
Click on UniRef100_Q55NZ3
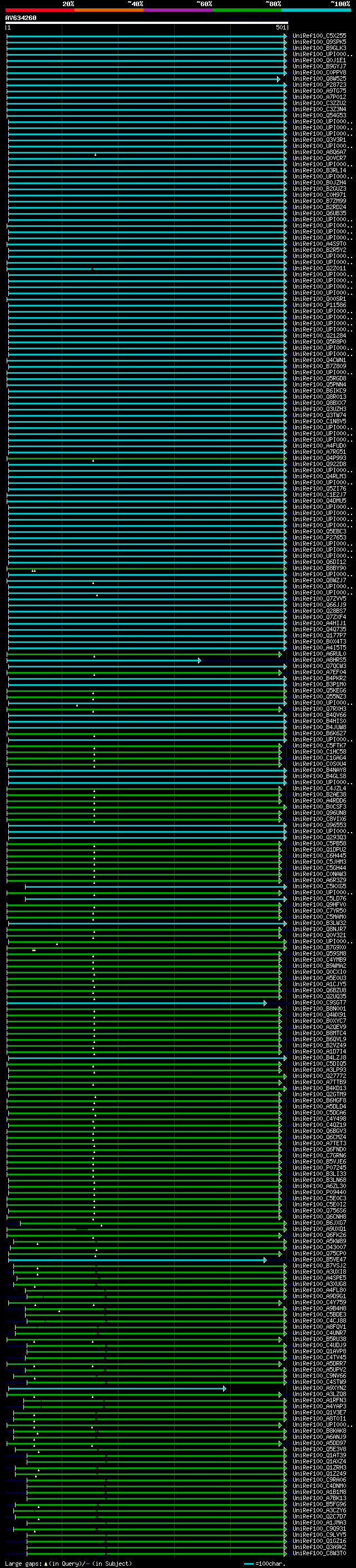pyautogui.click(x=319, y=696)
